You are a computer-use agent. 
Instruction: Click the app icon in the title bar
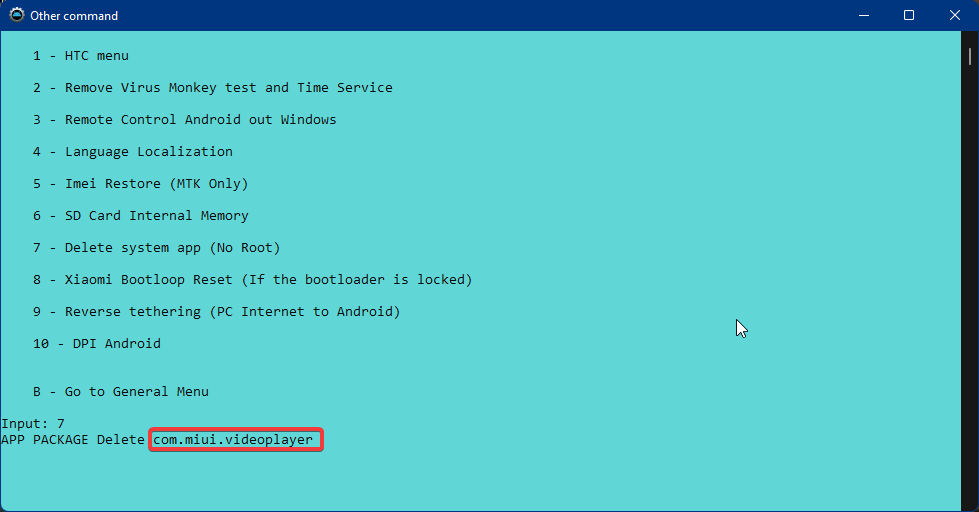pyautogui.click(x=17, y=15)
